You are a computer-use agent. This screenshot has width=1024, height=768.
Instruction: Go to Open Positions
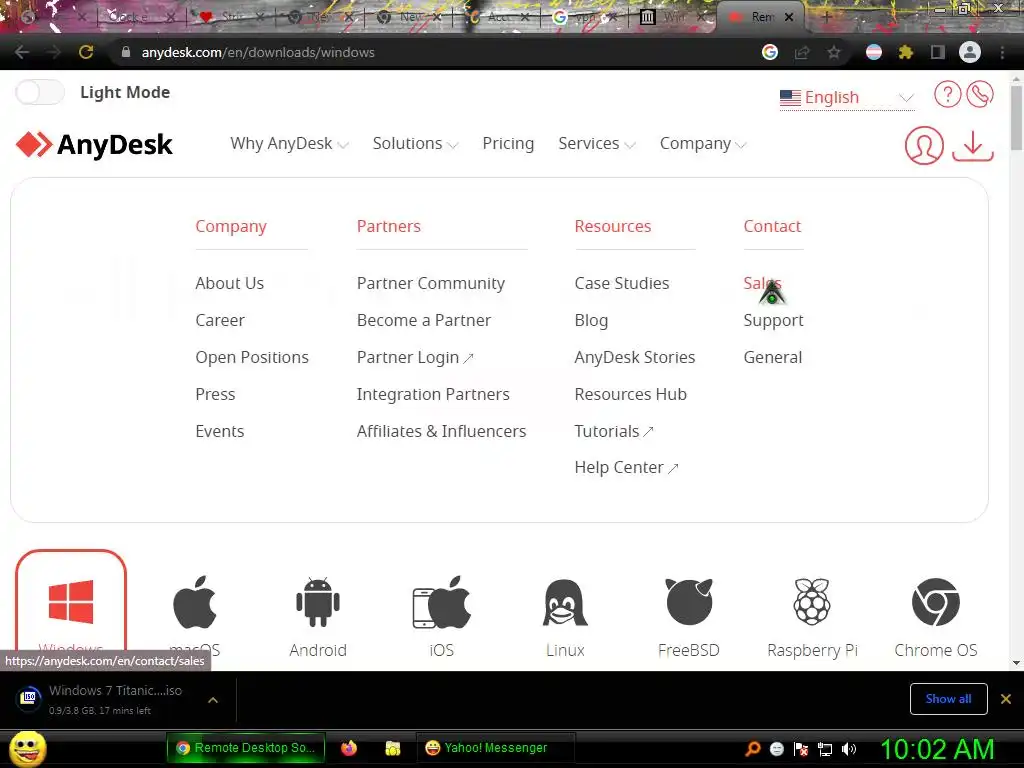click(x=251, y=357)
